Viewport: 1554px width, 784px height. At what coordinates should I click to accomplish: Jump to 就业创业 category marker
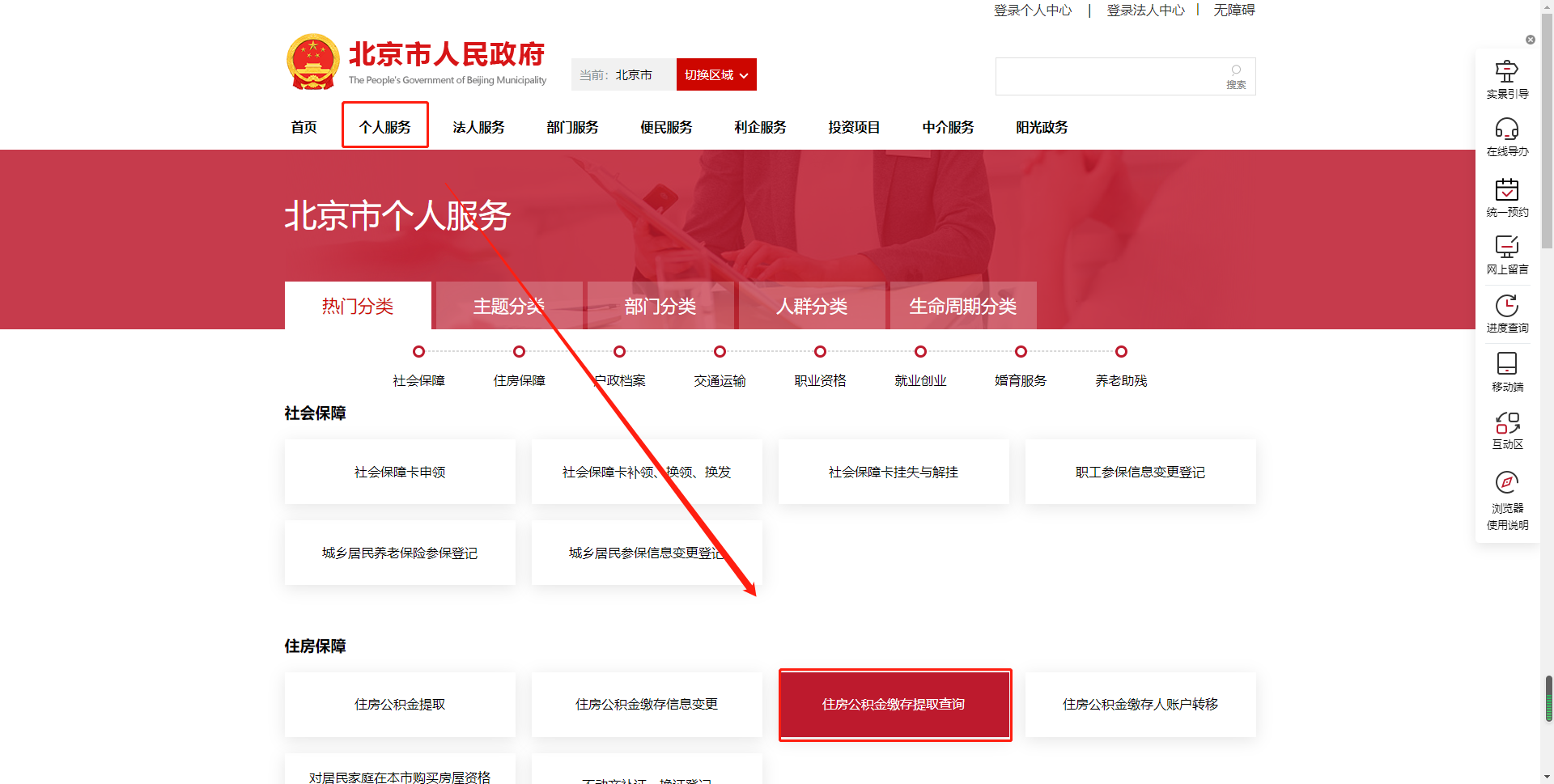pos(920,351)
